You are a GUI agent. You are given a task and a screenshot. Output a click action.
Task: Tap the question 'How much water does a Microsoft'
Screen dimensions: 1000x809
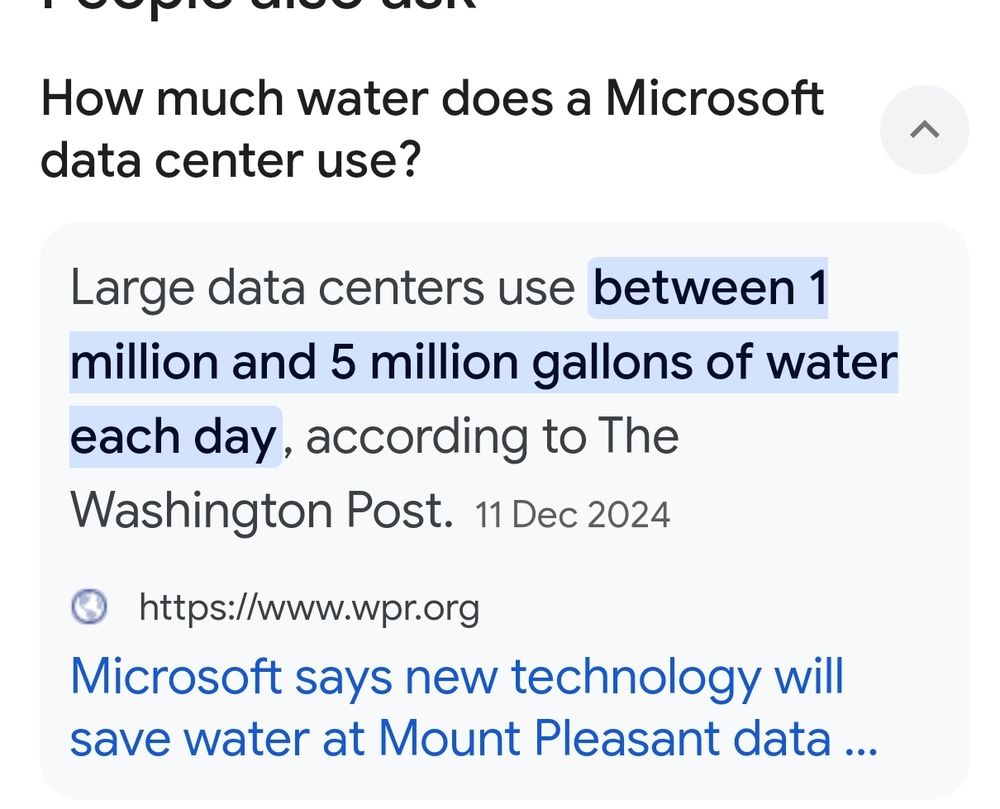click(431, 99)
